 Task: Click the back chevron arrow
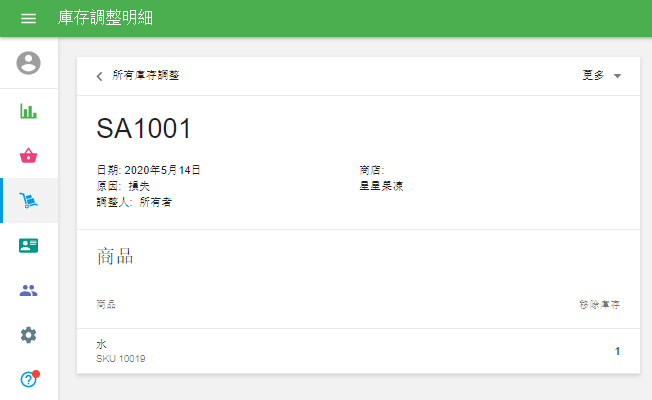pyautogui.click(x=99, y=76)
